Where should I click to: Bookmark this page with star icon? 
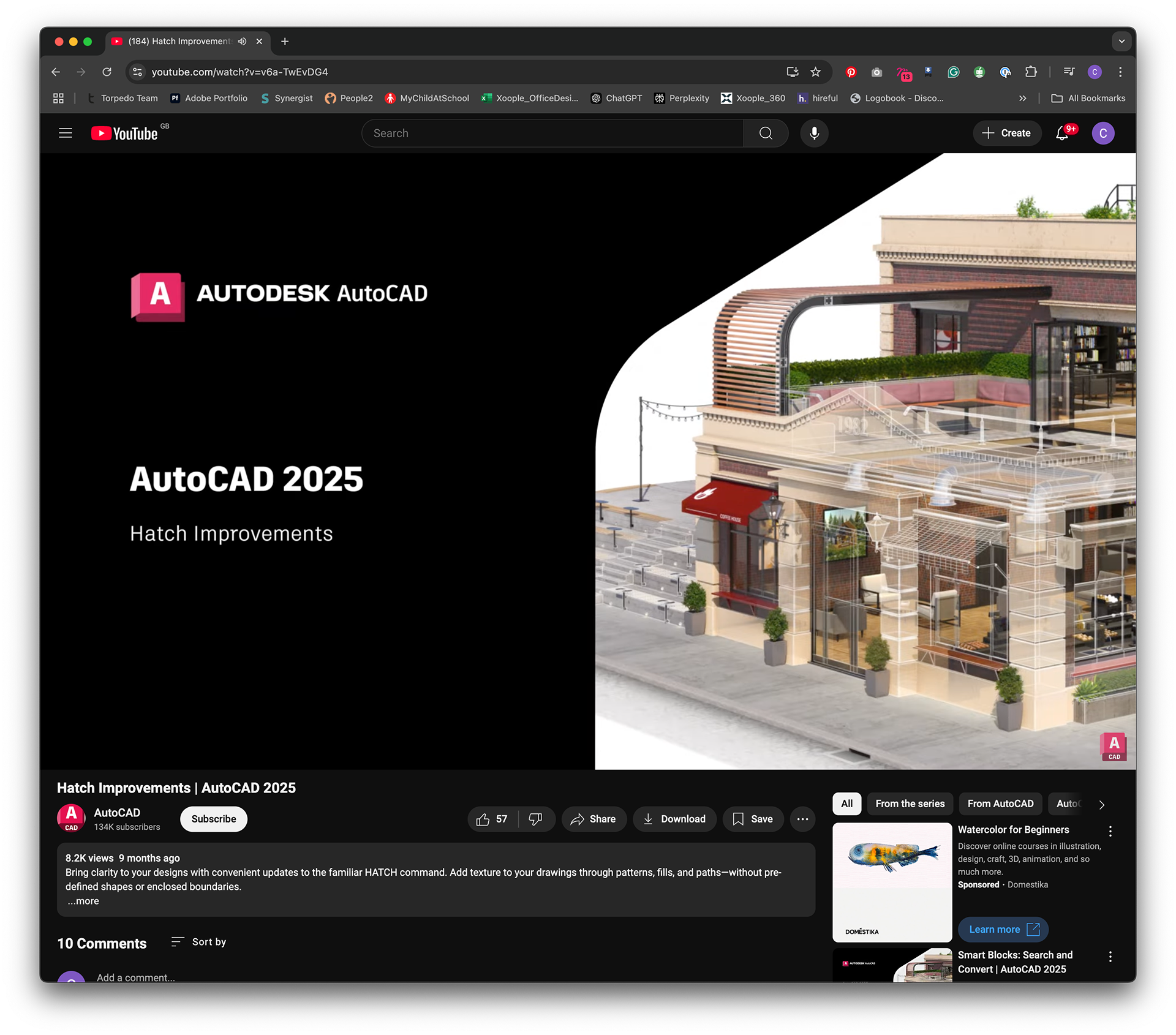(815, 72)
